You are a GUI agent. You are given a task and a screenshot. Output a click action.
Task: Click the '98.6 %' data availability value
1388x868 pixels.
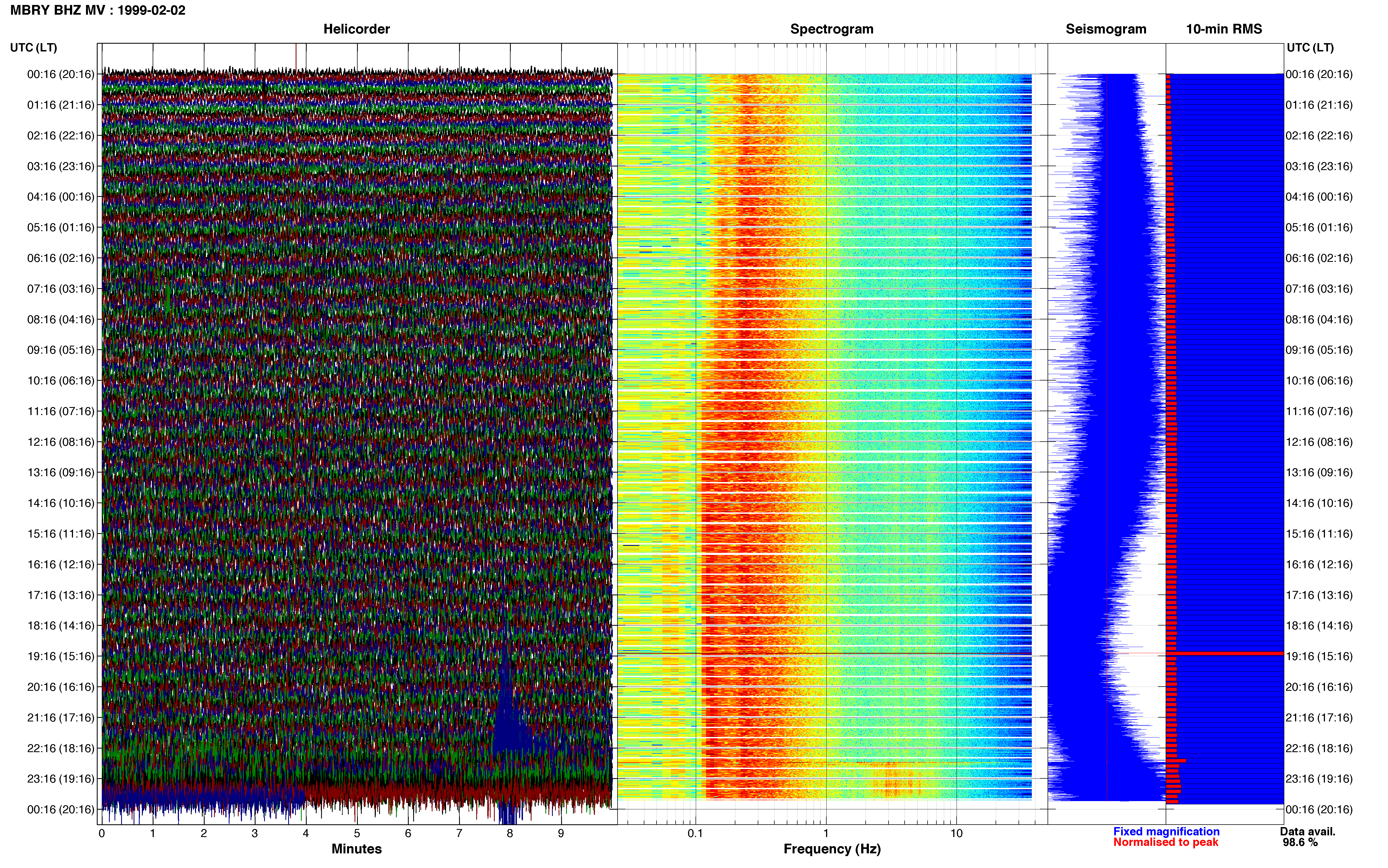pos(1300,842)
